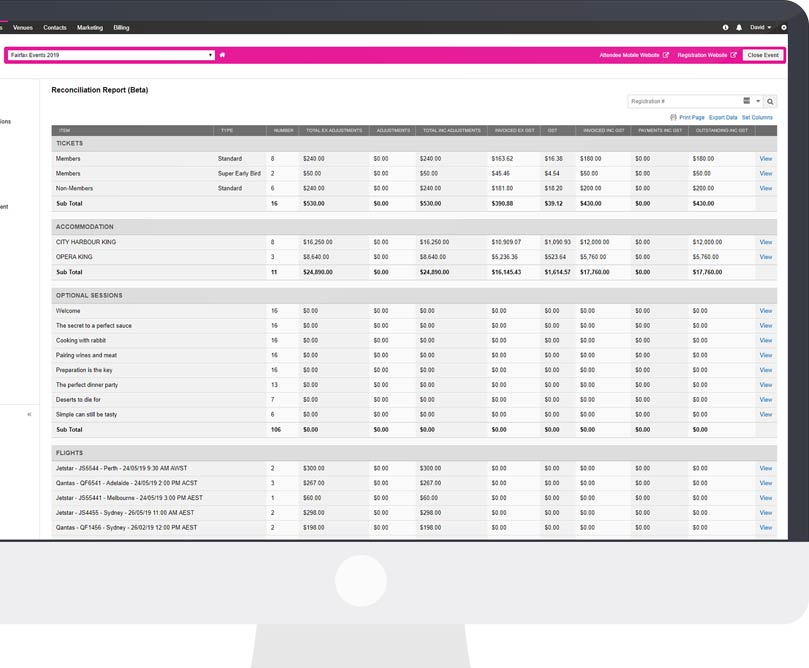Open the Attendee Mobile Website link

(x=634, y=55)
